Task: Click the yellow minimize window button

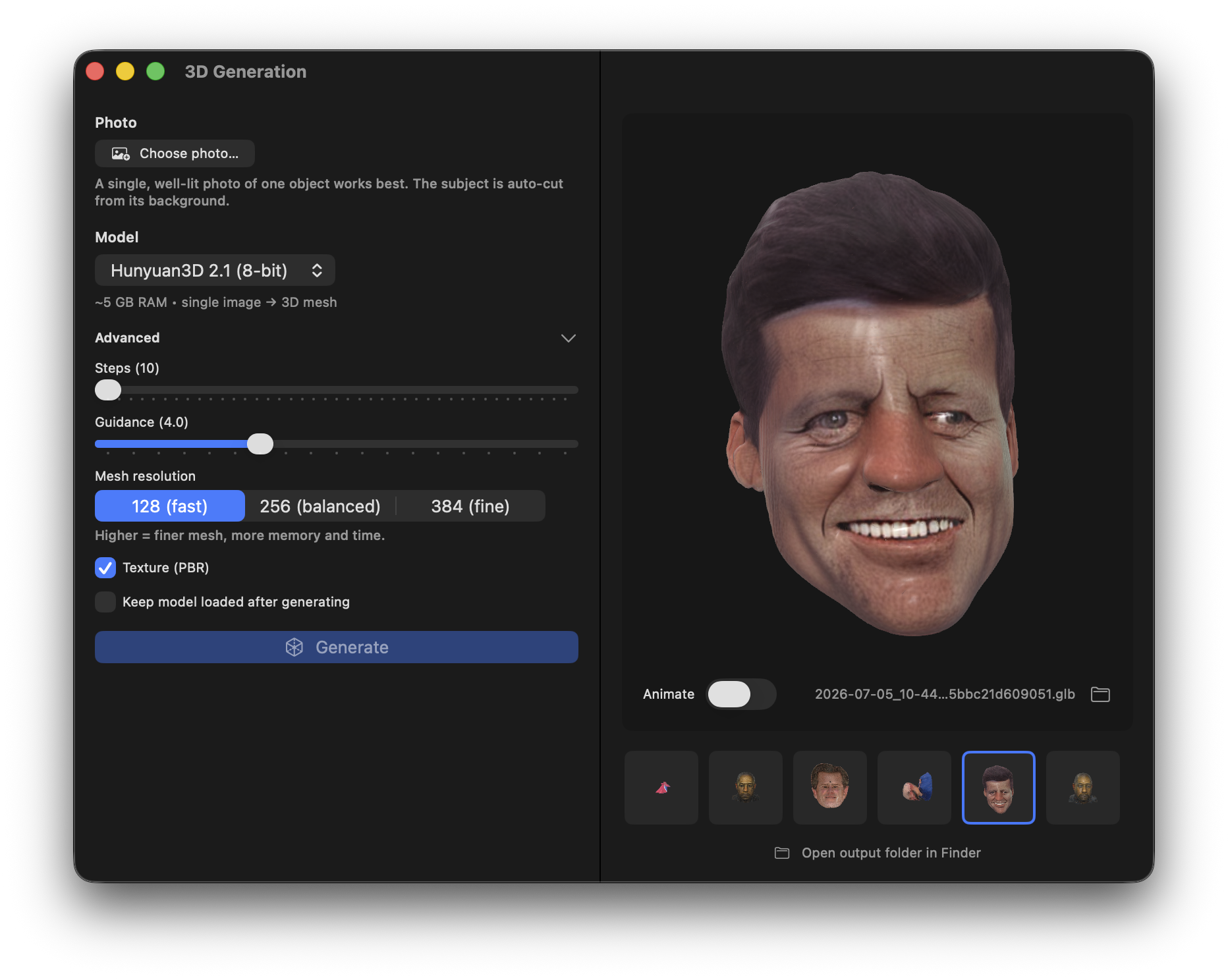Action: tap(125, 71)
